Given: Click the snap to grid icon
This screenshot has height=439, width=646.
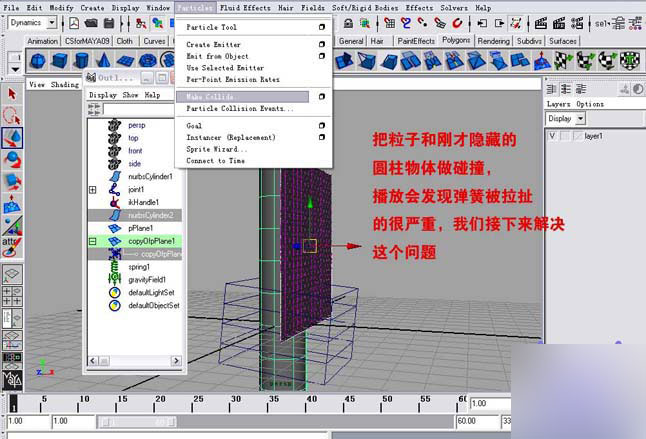Looking at the screenshot, I should (389, 23).
